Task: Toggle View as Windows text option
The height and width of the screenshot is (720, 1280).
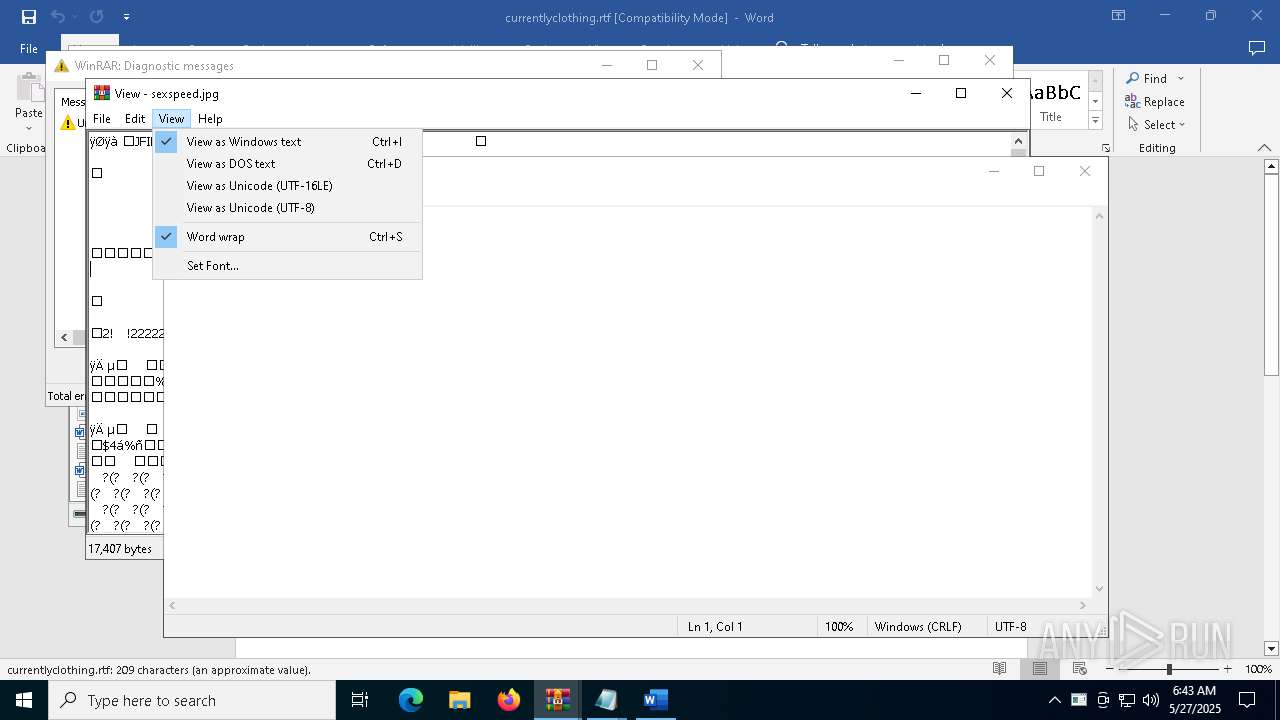Action: pos(287,142)
